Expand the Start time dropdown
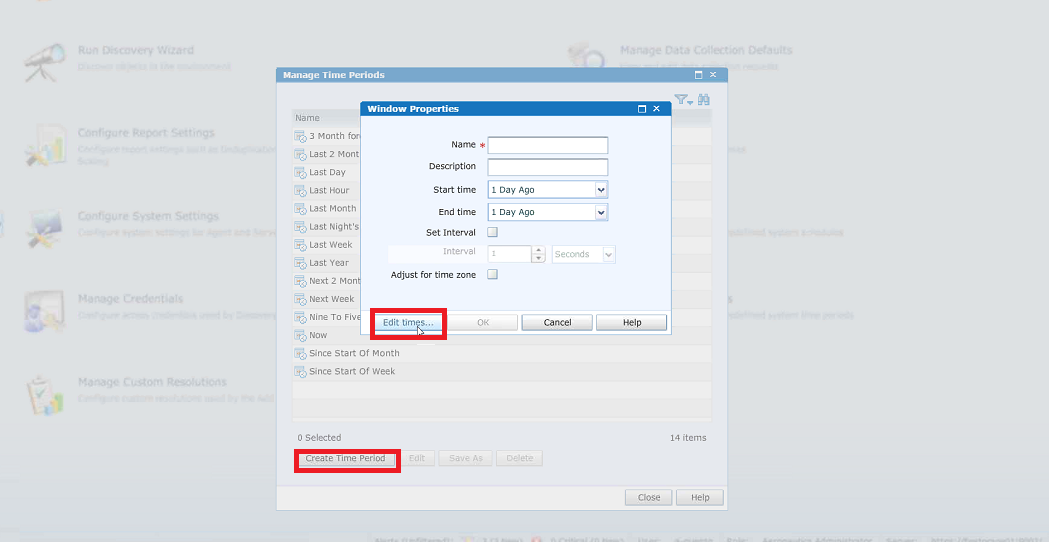 pyautogui.click(x=601, y=190)
